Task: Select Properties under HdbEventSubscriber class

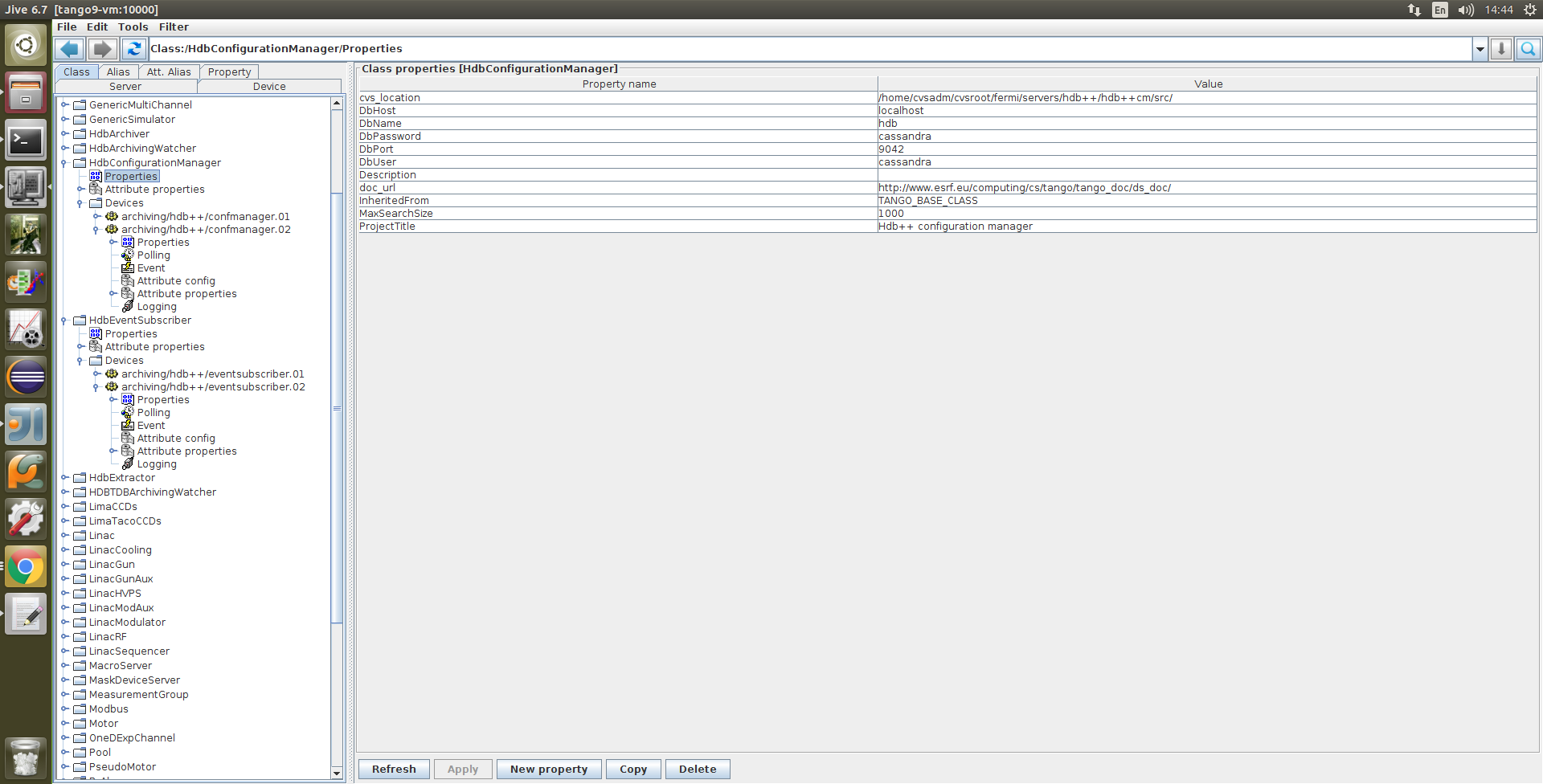Action: pos(131,334)
